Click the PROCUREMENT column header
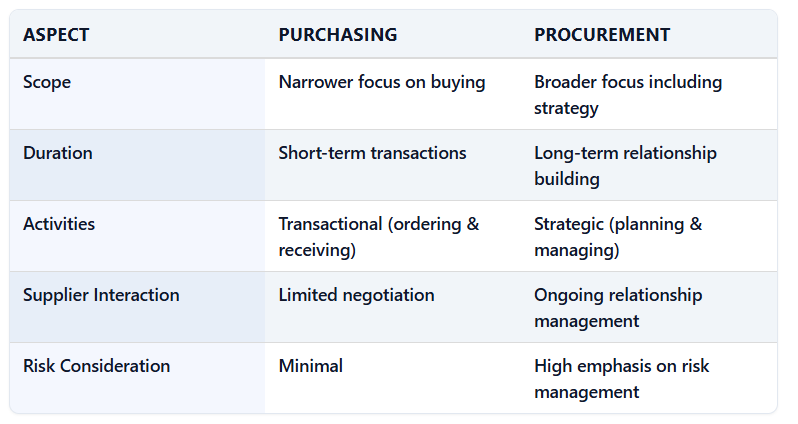Image resolution: width=798 pixels, height=424 pixels. [x=601, y=35]
